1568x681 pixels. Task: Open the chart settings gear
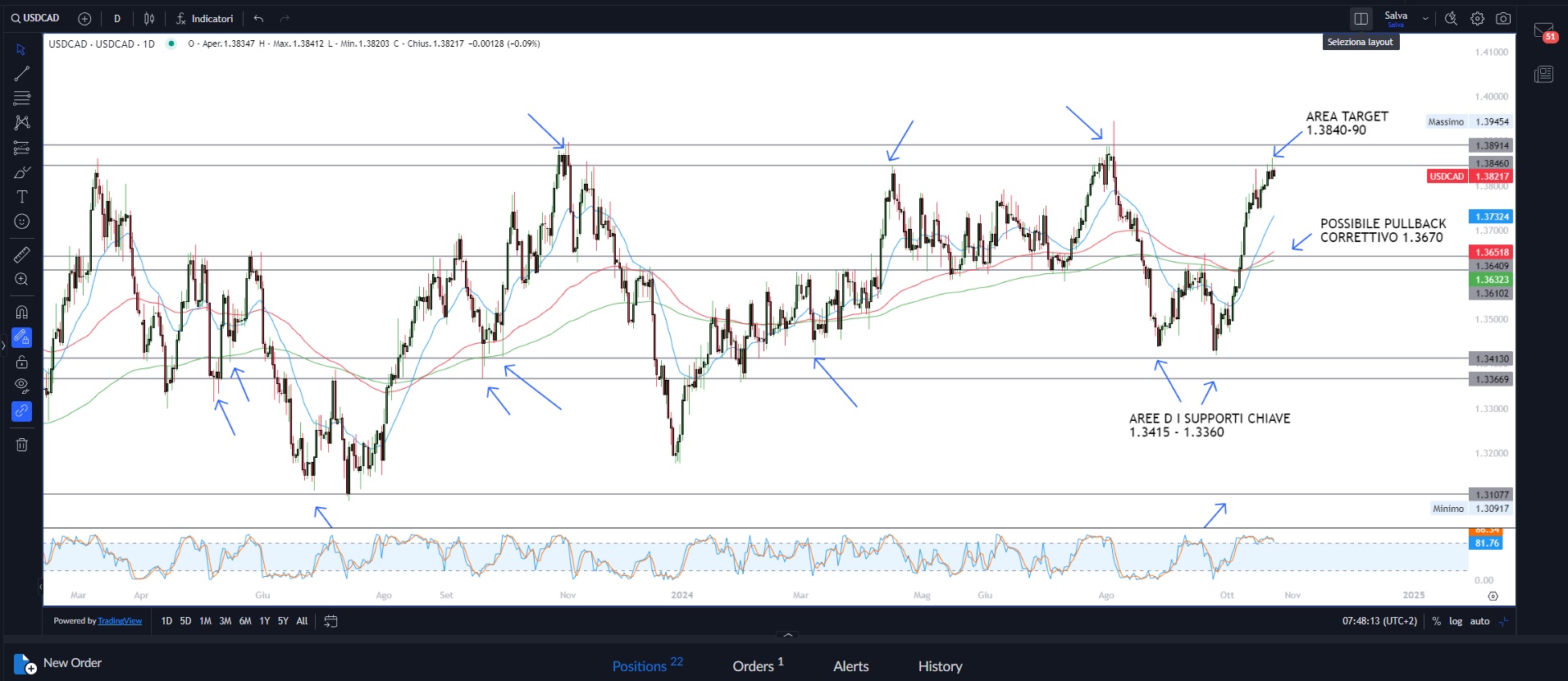[1477, 19]
